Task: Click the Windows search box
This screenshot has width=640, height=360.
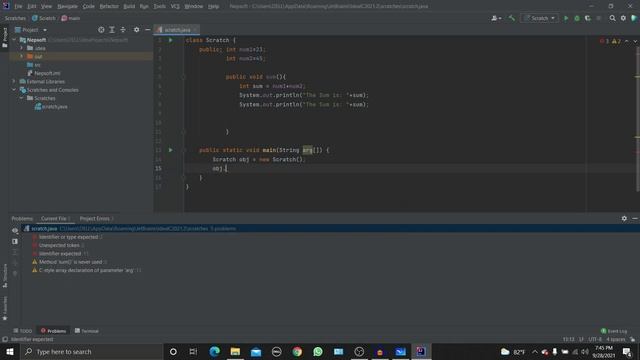Action: (91, 351)
